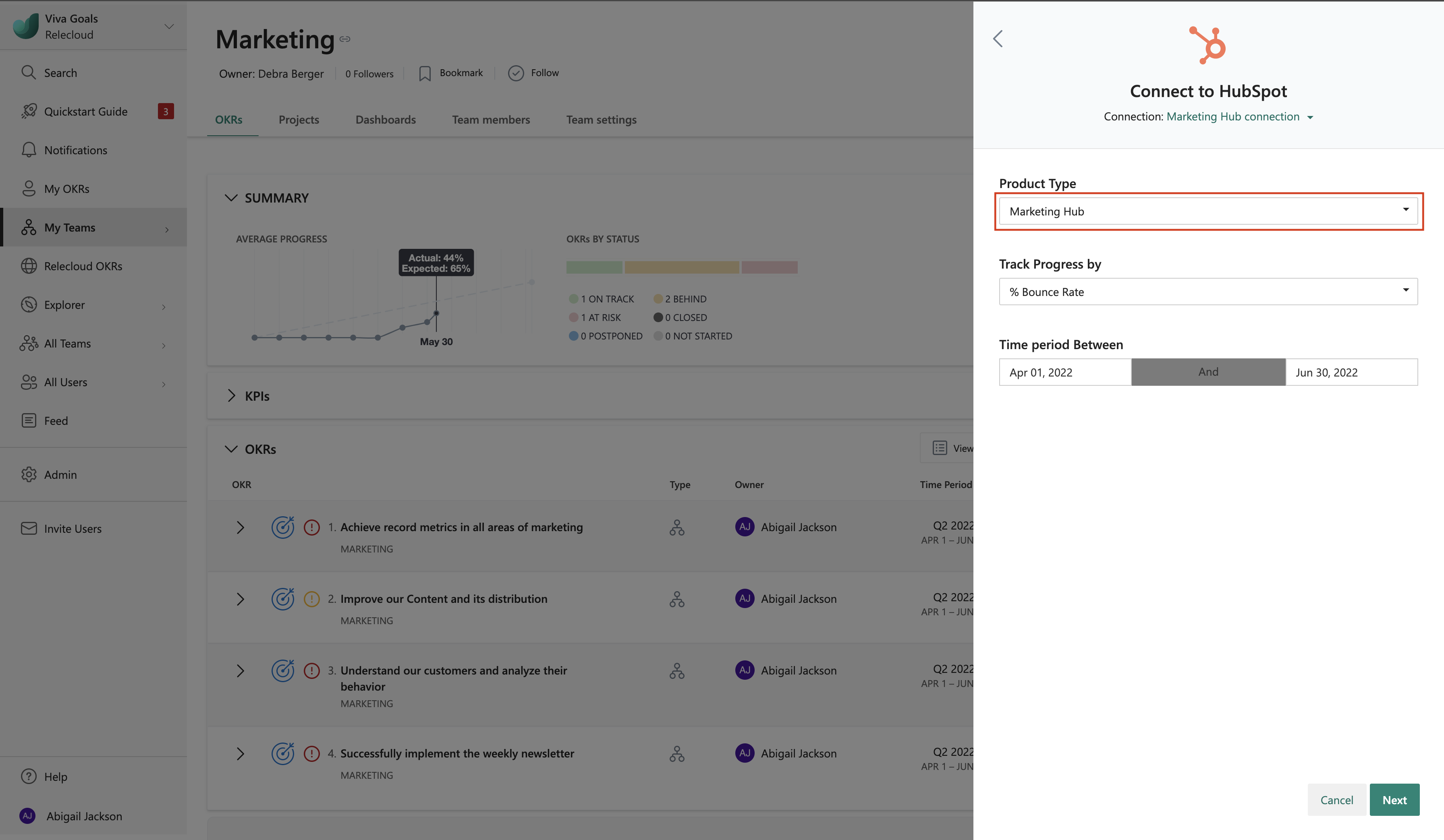The width and height of the screenshot is (1444, 840).
Task: Click the back arrow in HubSpot panel
Action: (x=998, y=39)
